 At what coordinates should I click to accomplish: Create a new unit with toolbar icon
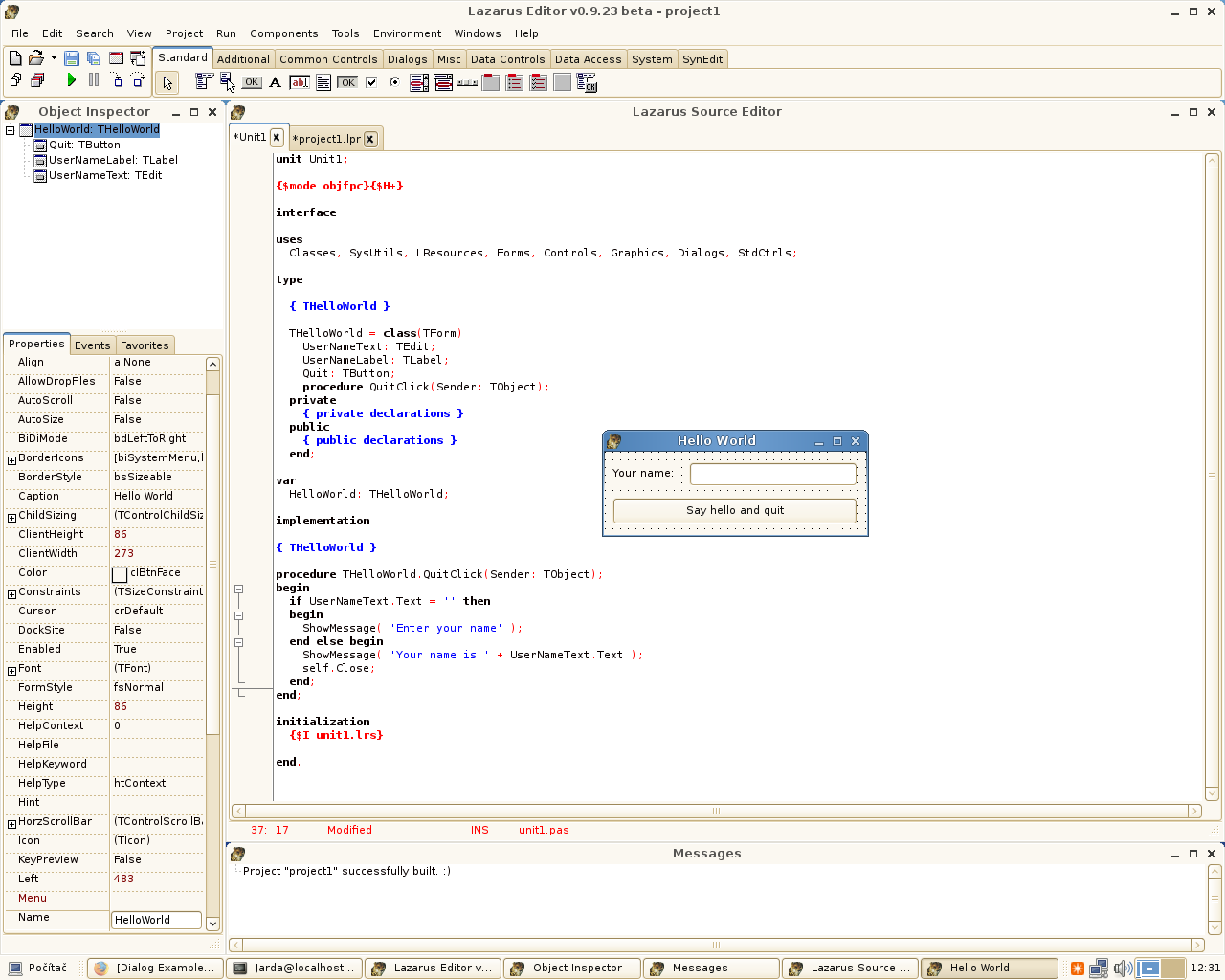coord(15,58)
